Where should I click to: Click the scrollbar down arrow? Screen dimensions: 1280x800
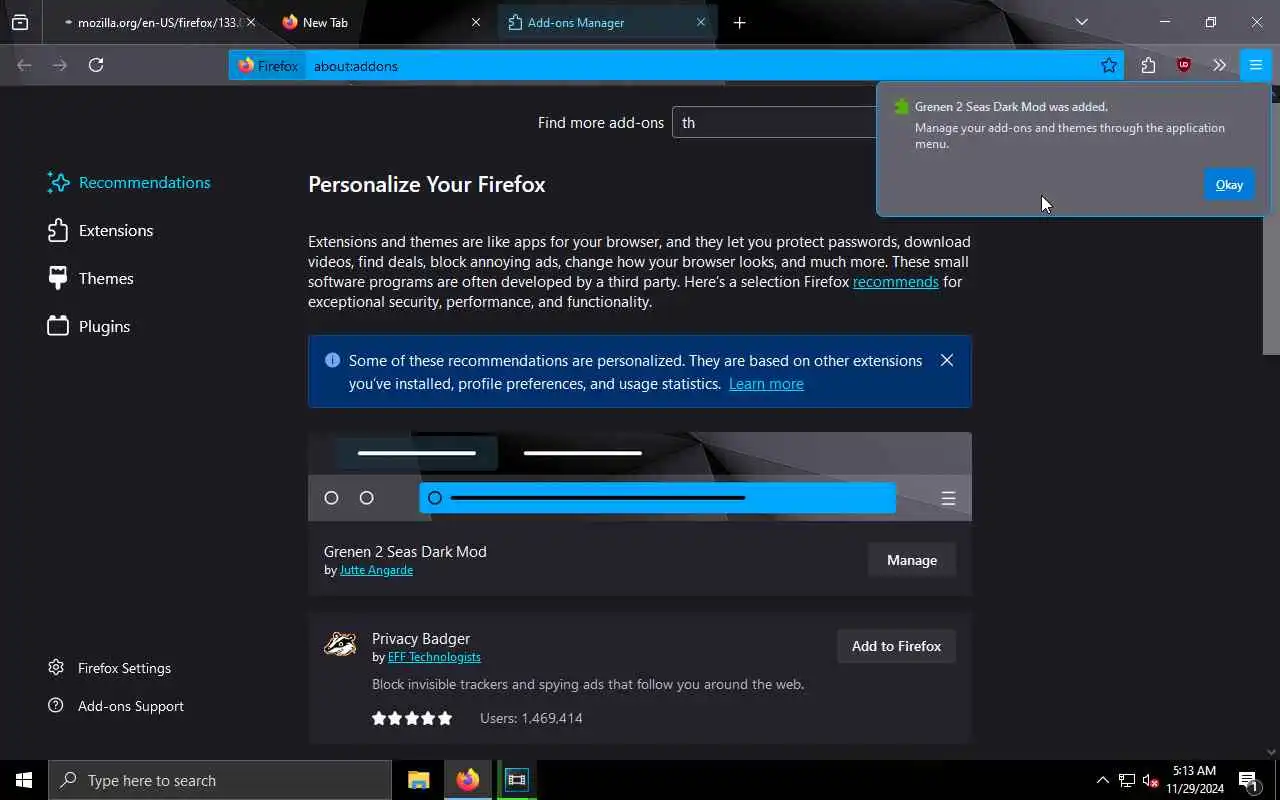tap(1271, 751)
